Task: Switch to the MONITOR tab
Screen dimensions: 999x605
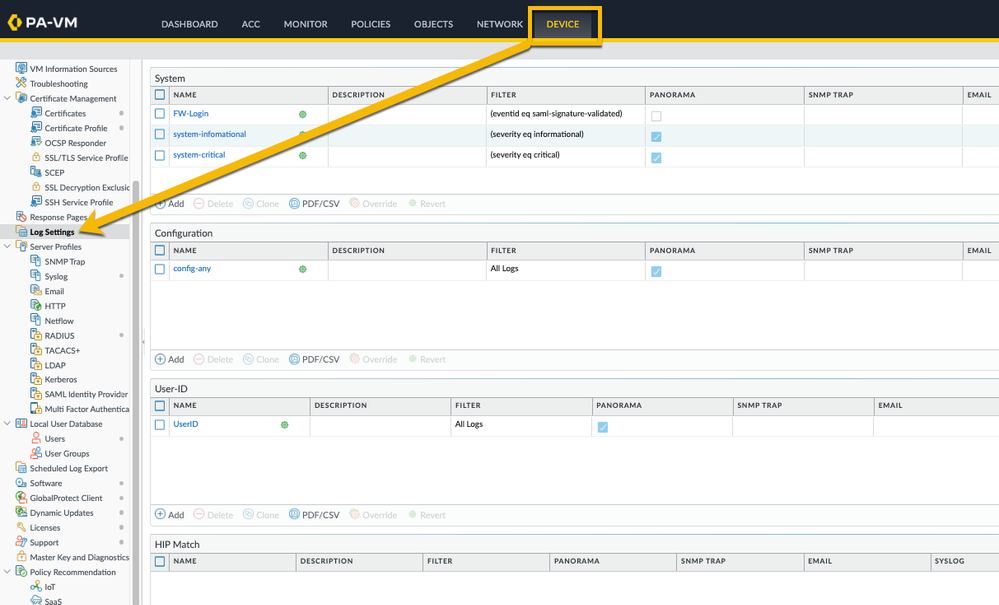Action: click(x=304, y=24)
